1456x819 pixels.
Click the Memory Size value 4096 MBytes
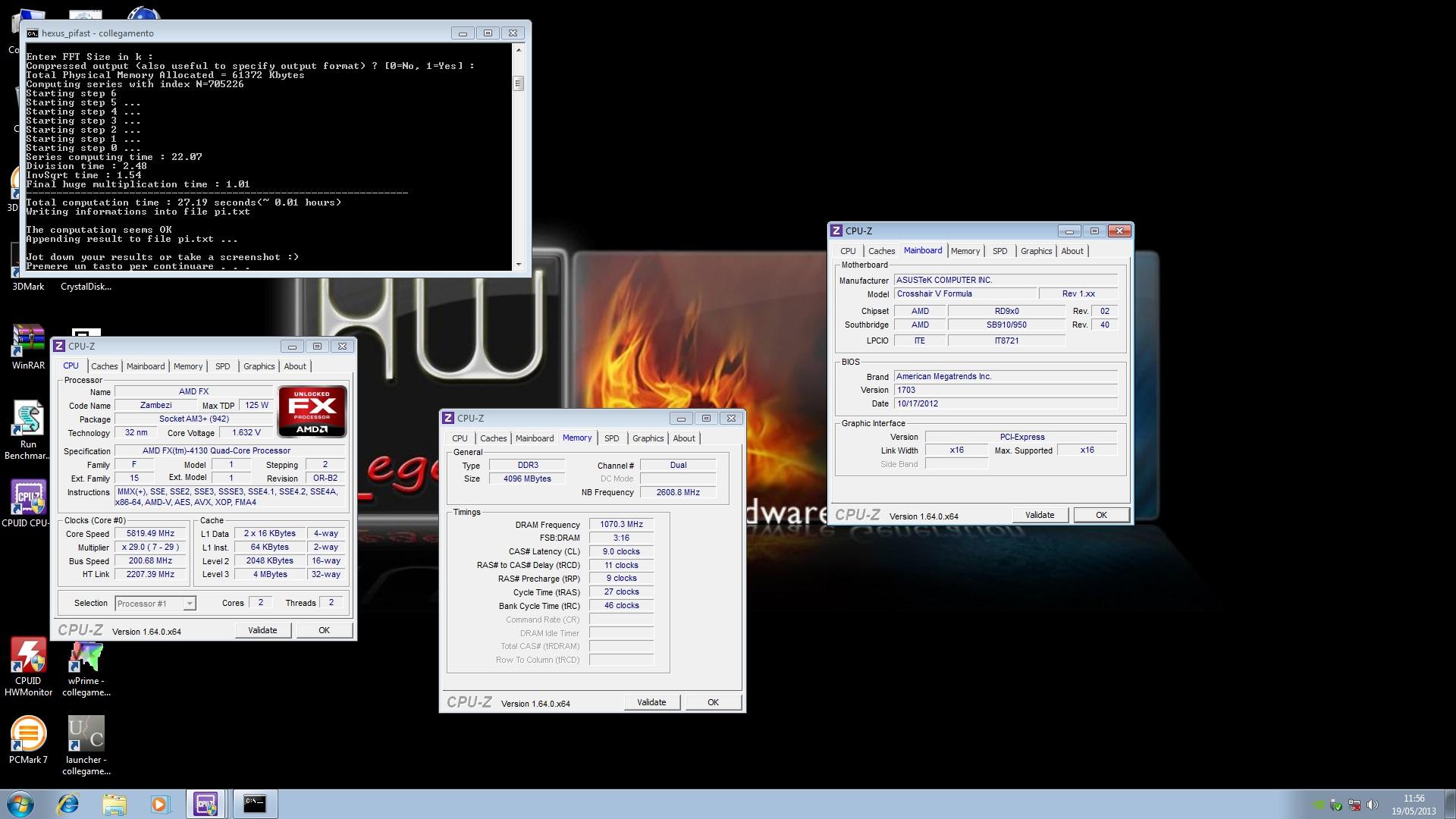pos(527,479)
